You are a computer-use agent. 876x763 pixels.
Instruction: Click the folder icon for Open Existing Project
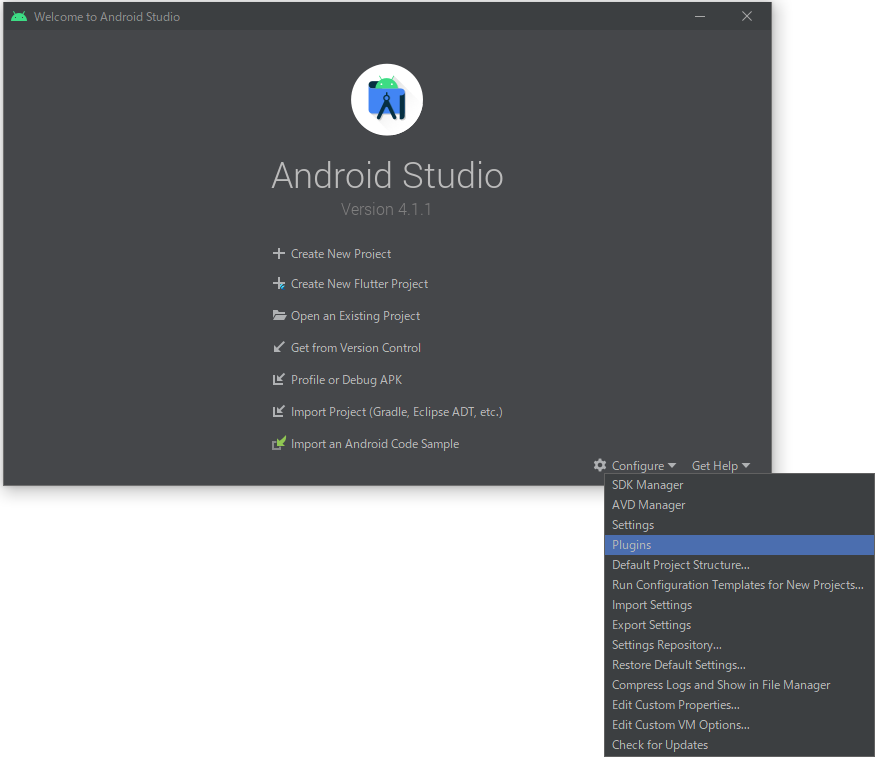pyautogui.click(x=279, y=316)
